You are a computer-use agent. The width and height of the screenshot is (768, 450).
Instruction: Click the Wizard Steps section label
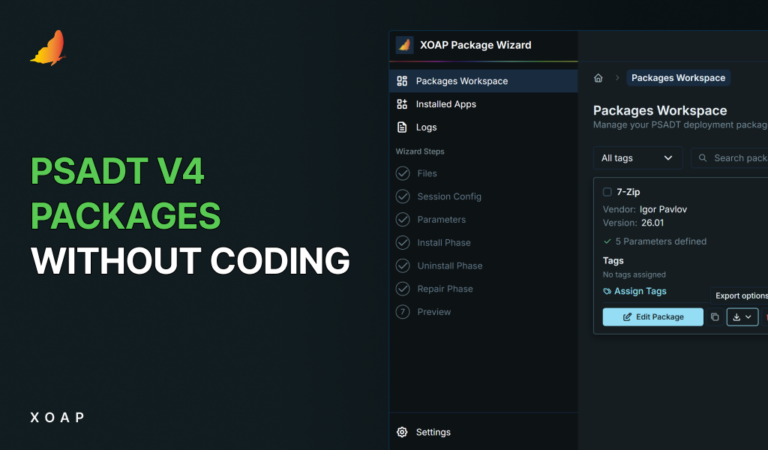[x=420, y=151]
